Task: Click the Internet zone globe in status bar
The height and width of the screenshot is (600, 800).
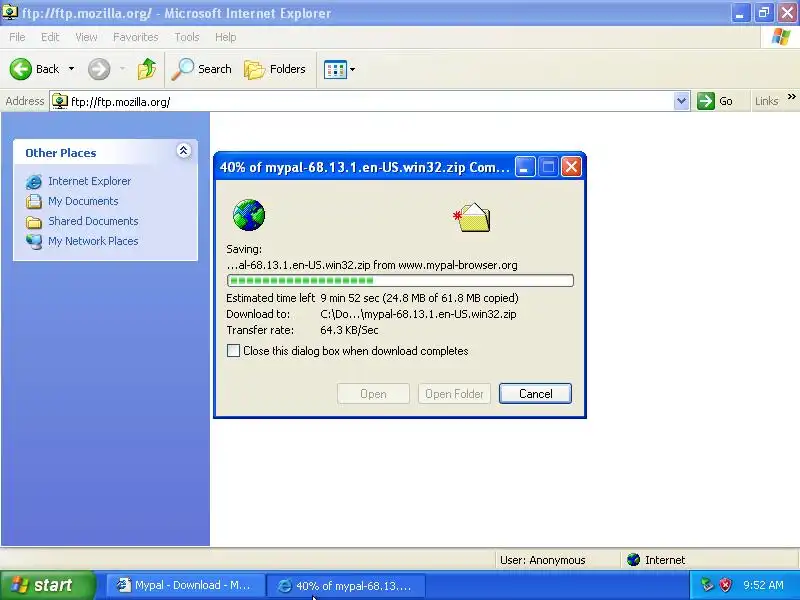Action: (x=634, y=560)
